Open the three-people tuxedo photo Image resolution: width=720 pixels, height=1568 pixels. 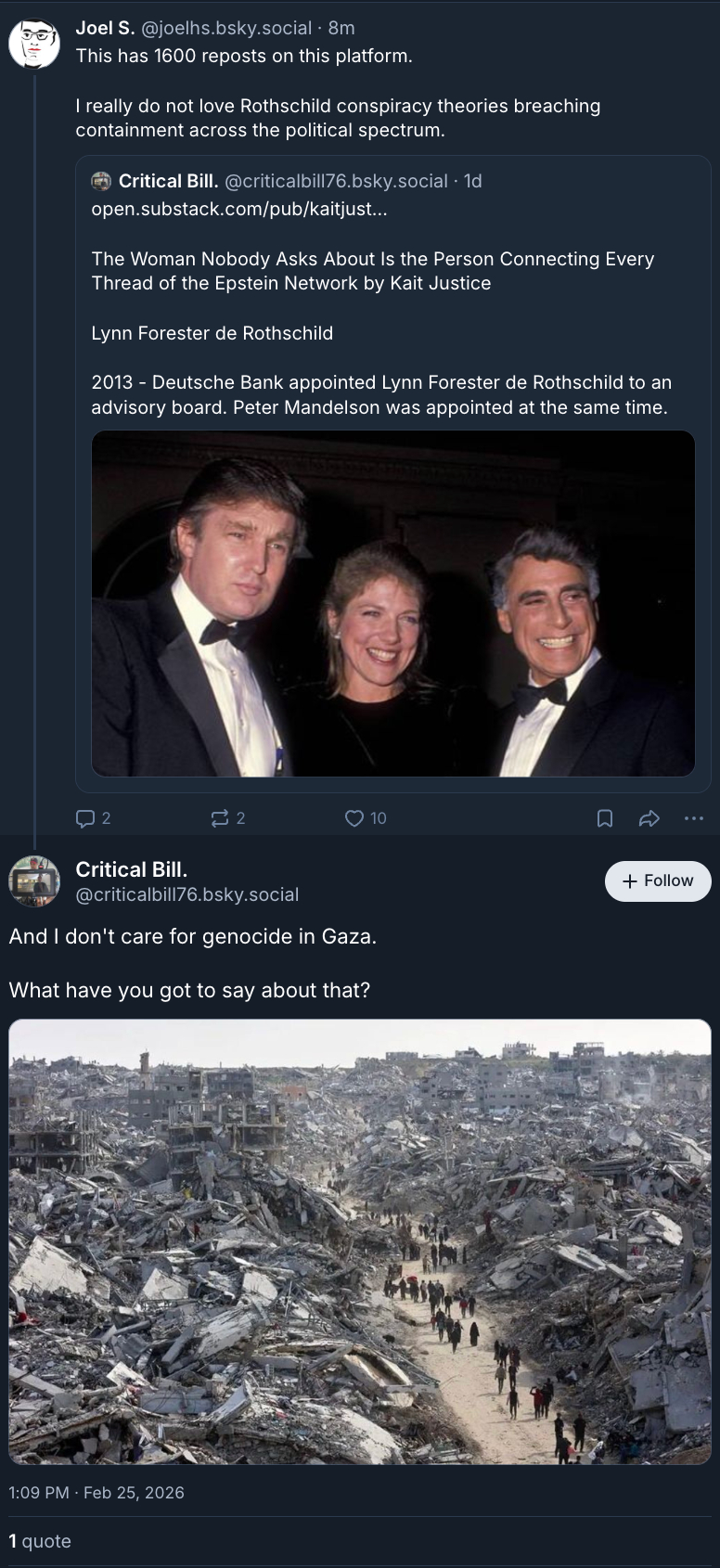(393, 603)
